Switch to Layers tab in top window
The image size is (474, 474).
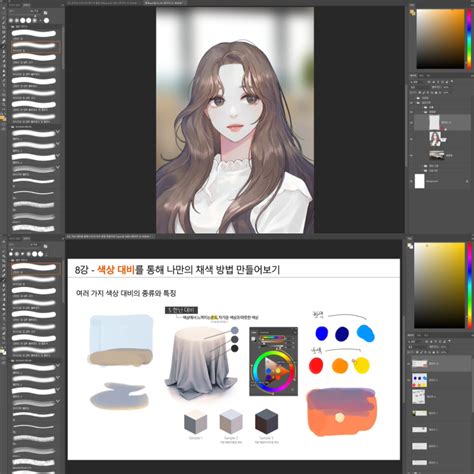pyautogui.click(x=413, y=76)
